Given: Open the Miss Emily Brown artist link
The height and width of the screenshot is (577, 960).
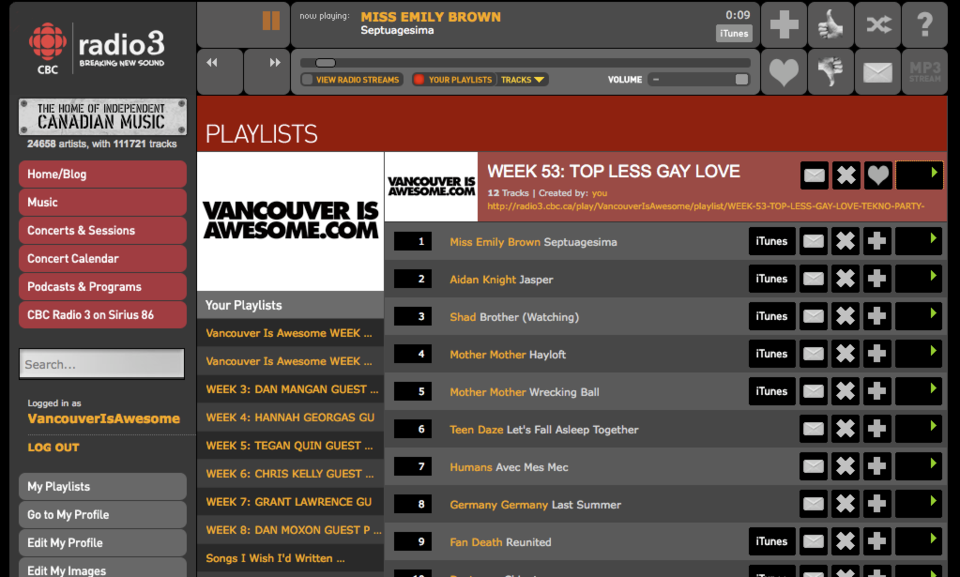Looking at the screenshot, I should [x=495, y=242].
